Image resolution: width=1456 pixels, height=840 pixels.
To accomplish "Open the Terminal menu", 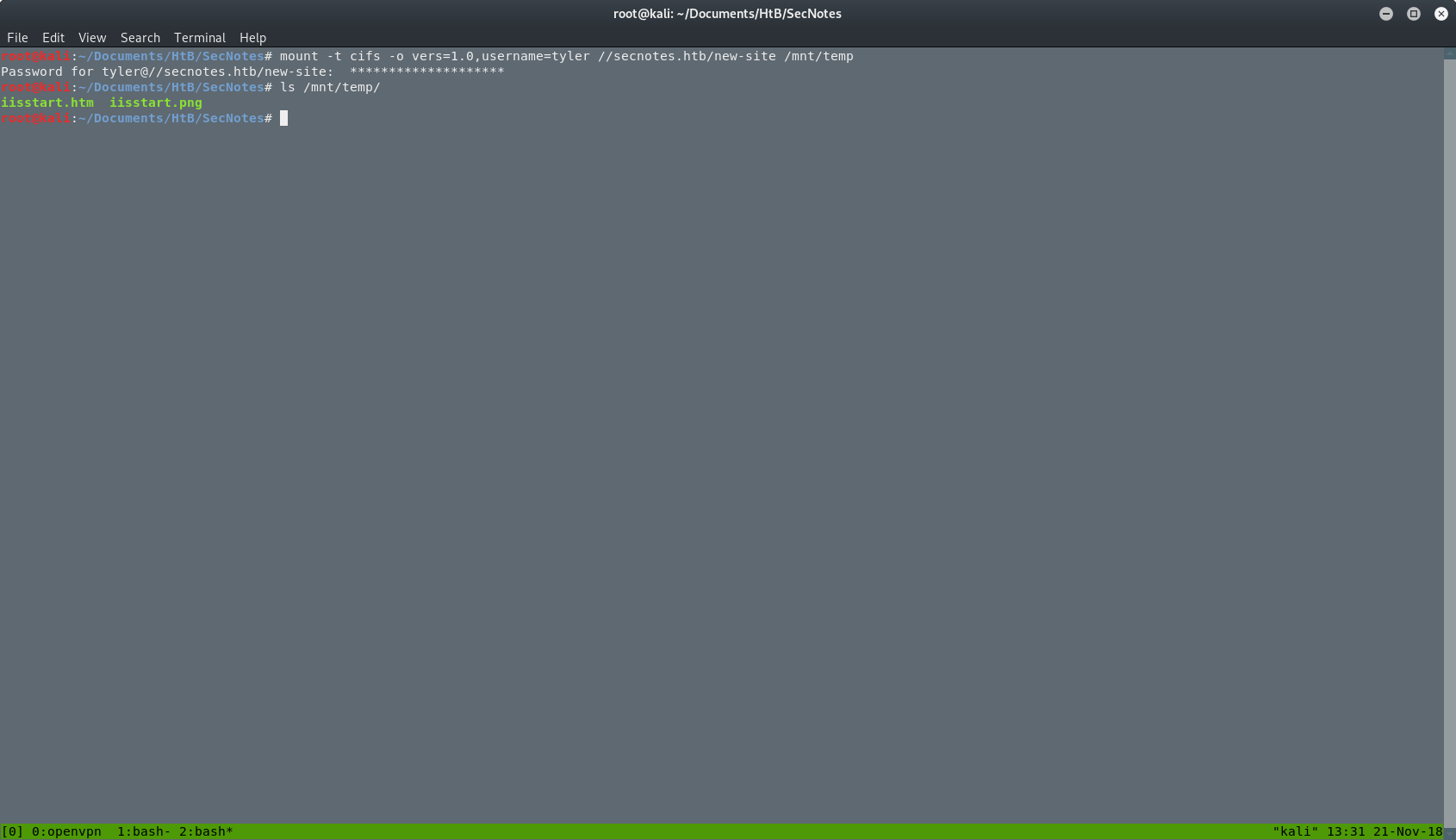I will tap(200, 38).
